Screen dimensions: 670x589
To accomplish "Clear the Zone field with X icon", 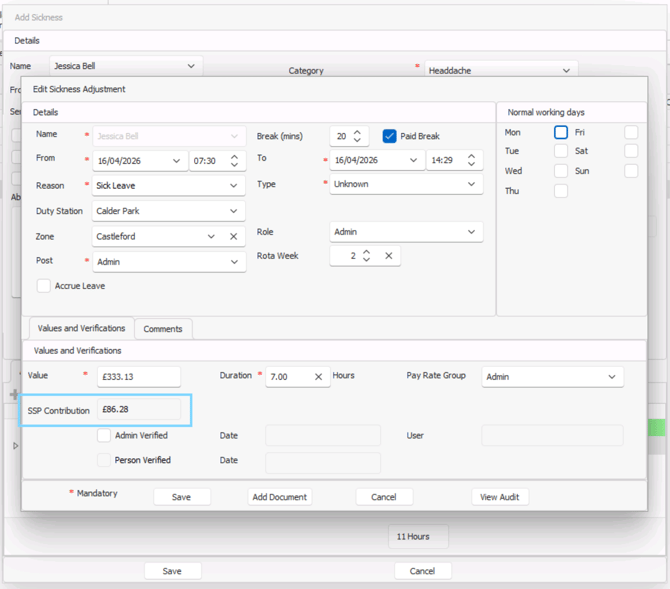I will pos(233,237).
